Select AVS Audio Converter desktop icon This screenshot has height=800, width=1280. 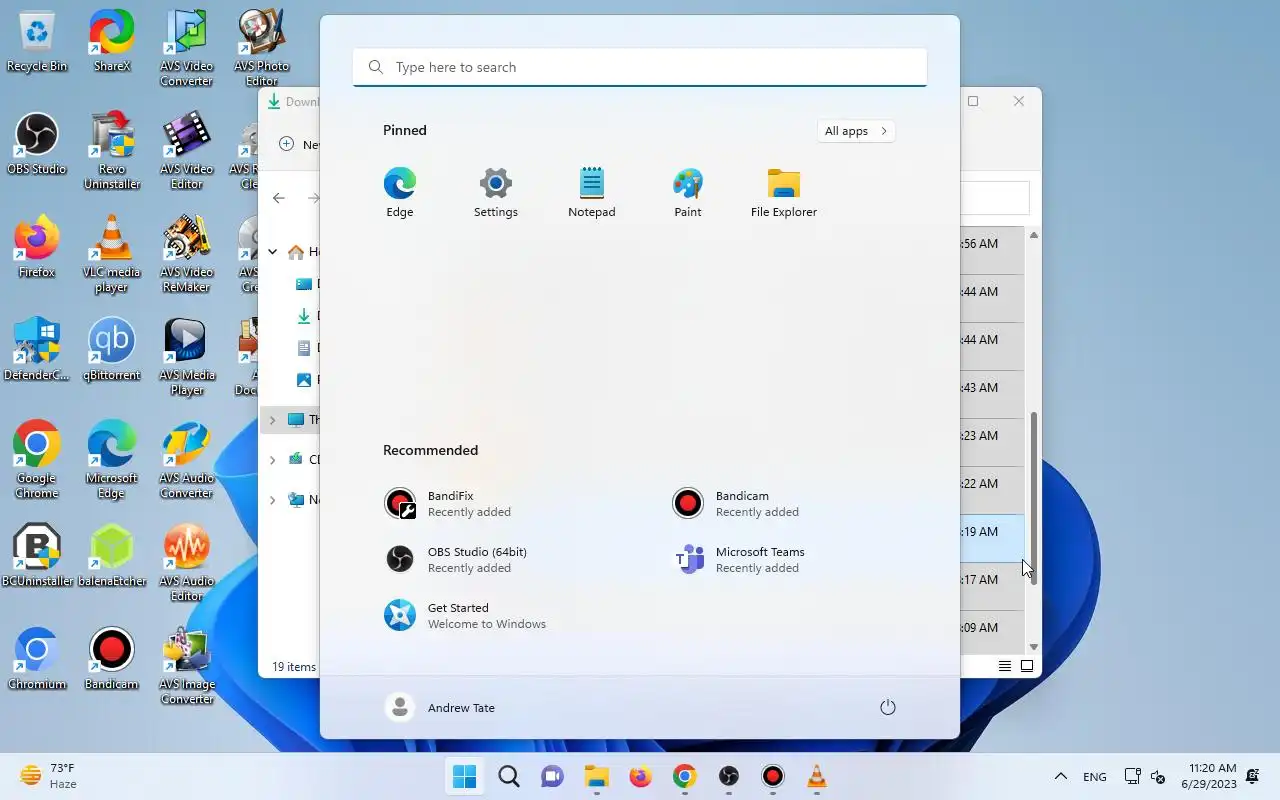pos(186,461)
